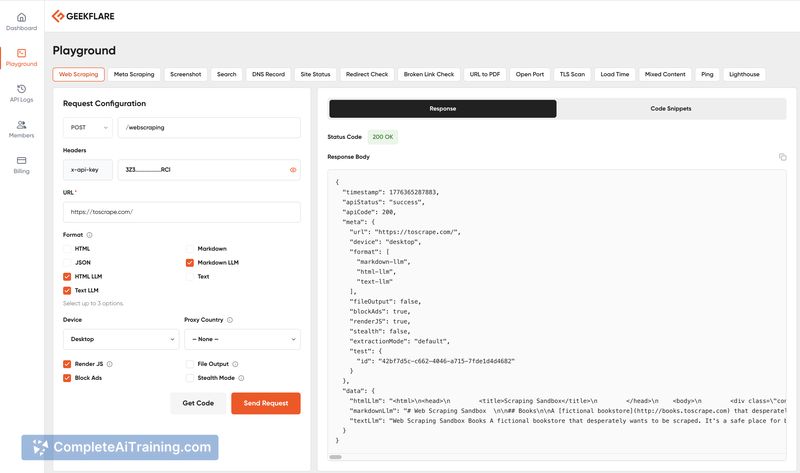Viewport: 800px width, 473px height.
Task: Click the "apiStatus": "success" line
Action: click(384, 202)
